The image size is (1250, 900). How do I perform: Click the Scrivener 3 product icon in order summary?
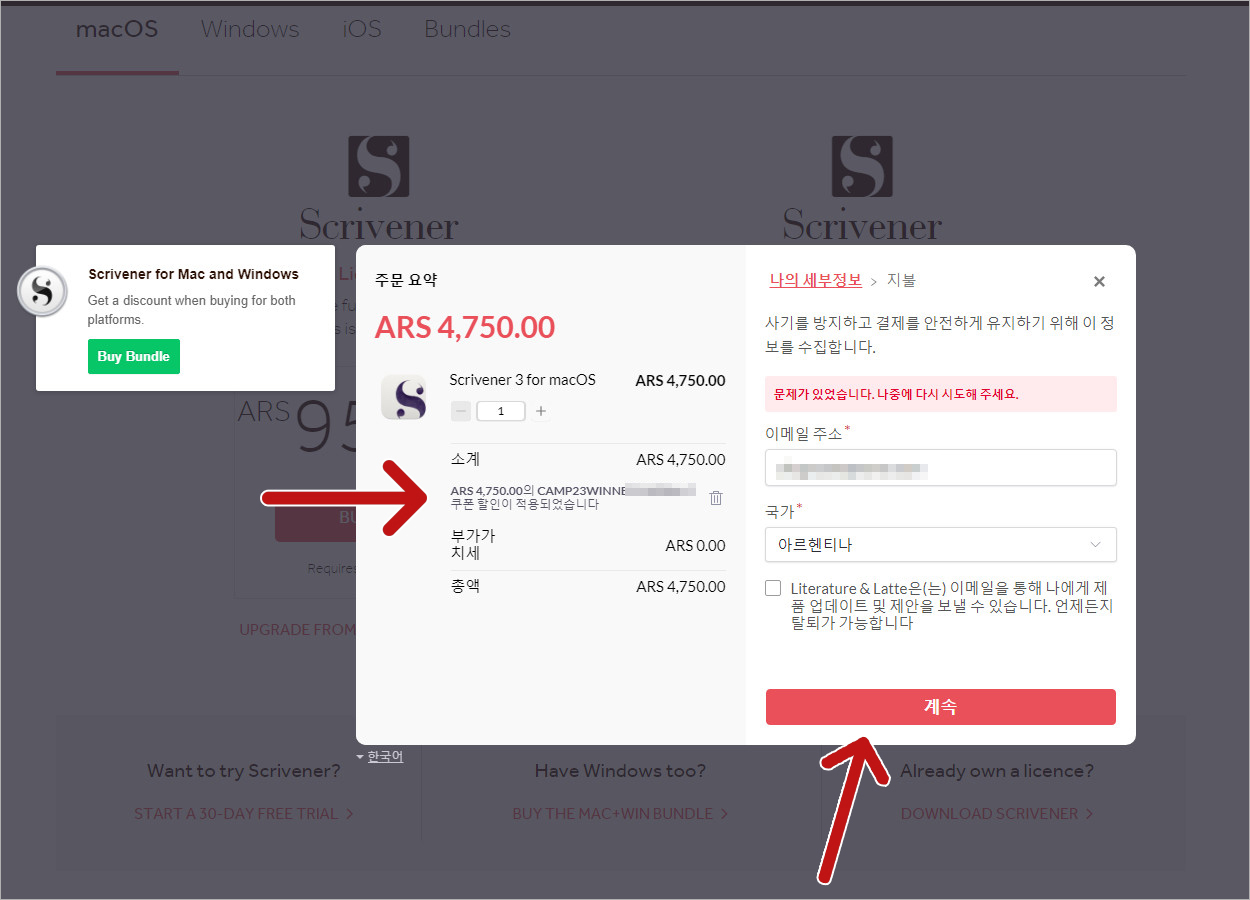click(404, 397)
